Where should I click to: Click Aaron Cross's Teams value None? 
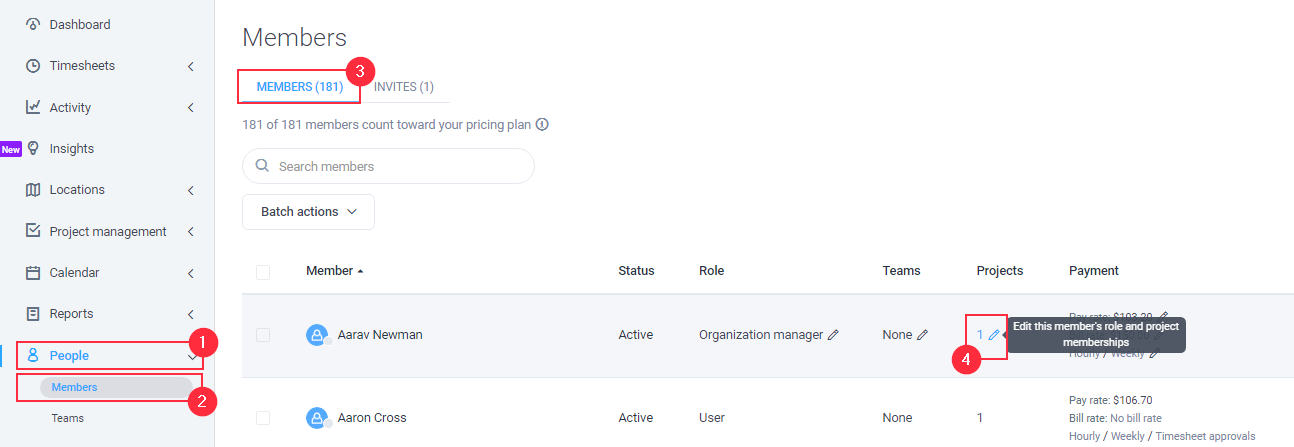coord(897,418)
